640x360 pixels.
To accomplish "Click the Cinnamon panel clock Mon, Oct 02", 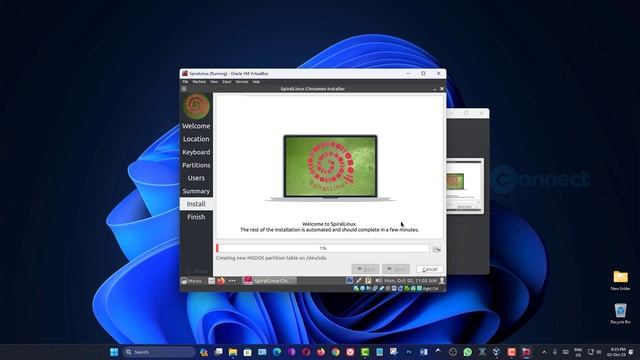I will [410, 281].
